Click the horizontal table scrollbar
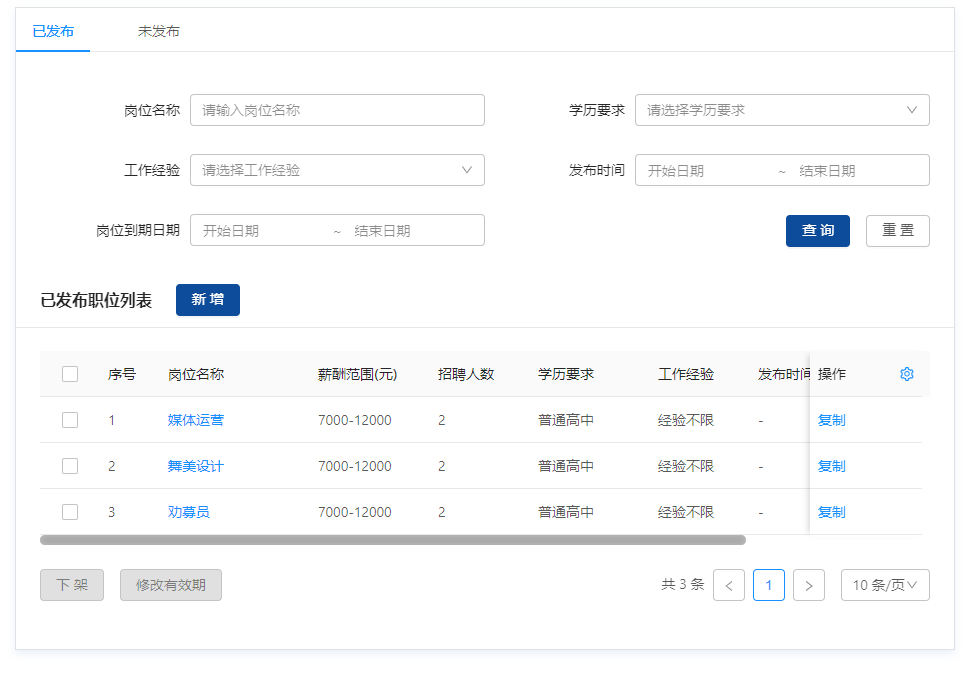 393,540
